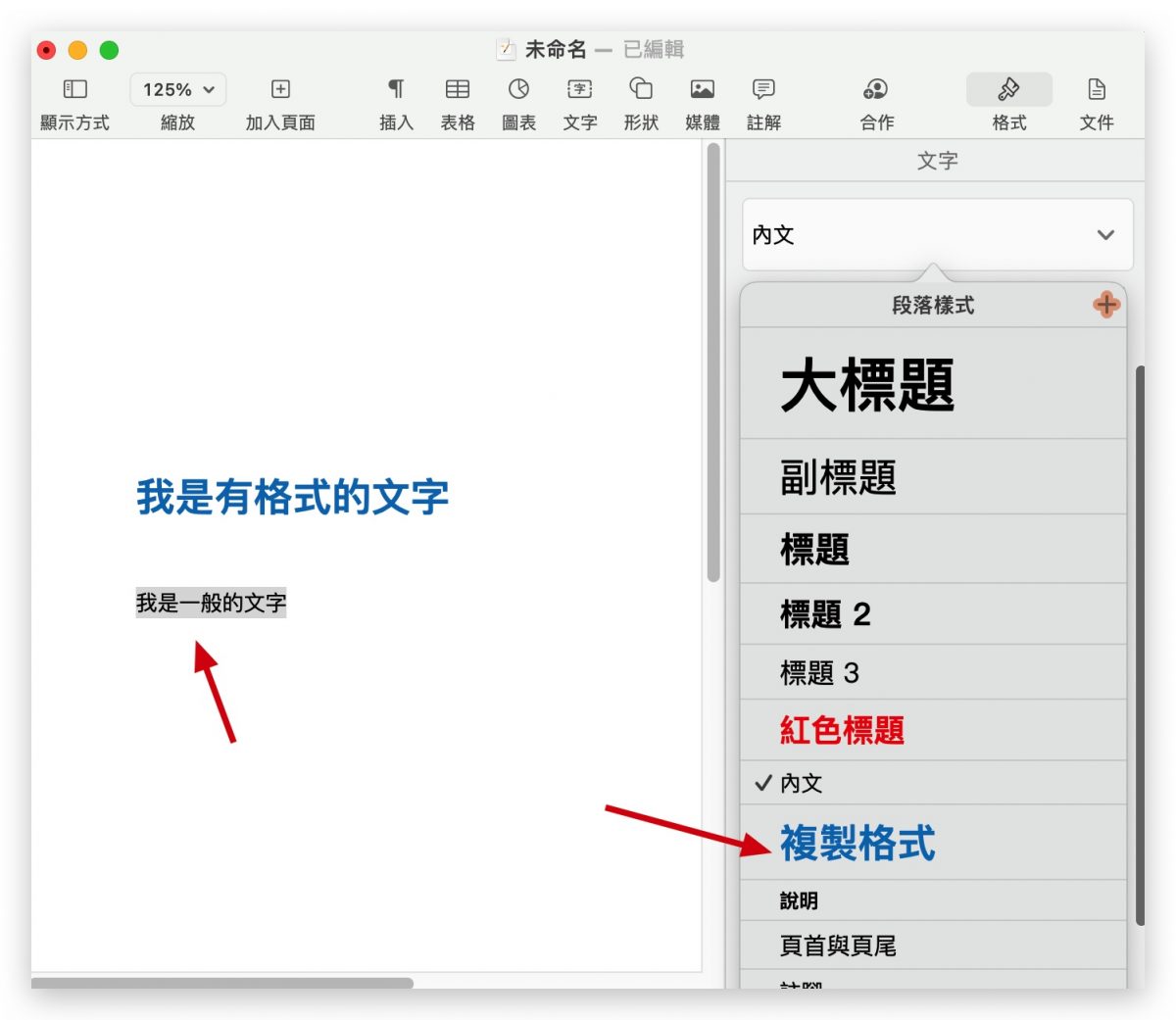The height and width of the screenshot is (1020, 1176).
Task: Insert a table with 表格 icon
Action: tap(458, 89)
